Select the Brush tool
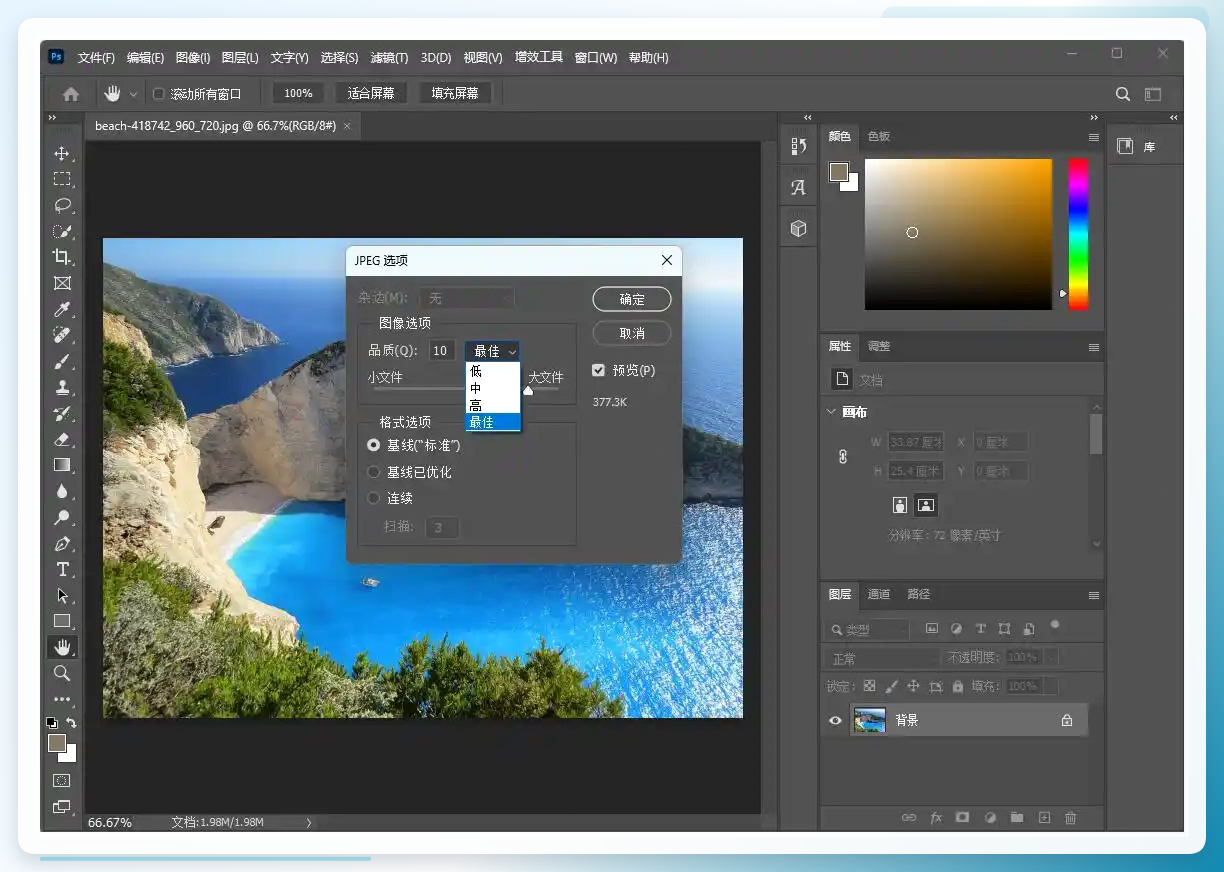The image size is (1224, 872). [62, 361]
